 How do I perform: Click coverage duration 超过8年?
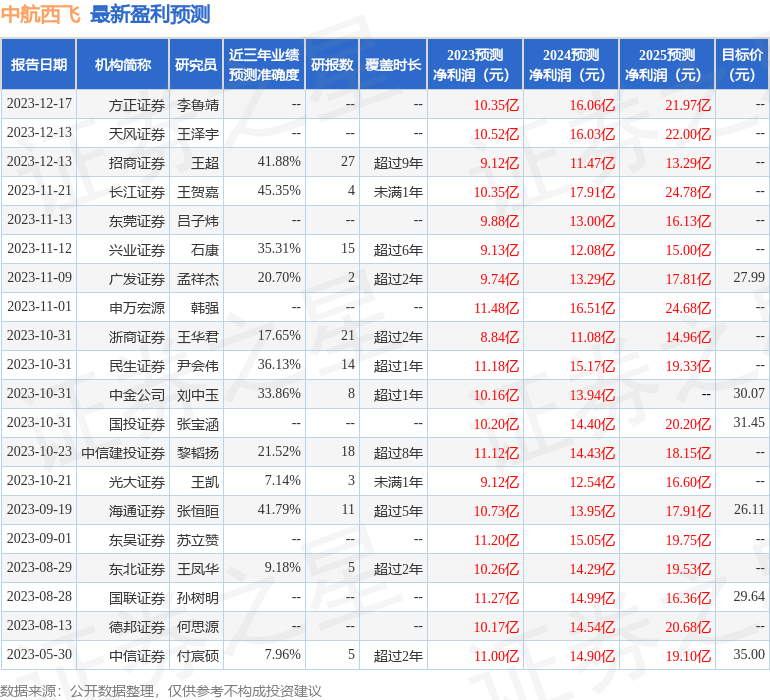398,453
